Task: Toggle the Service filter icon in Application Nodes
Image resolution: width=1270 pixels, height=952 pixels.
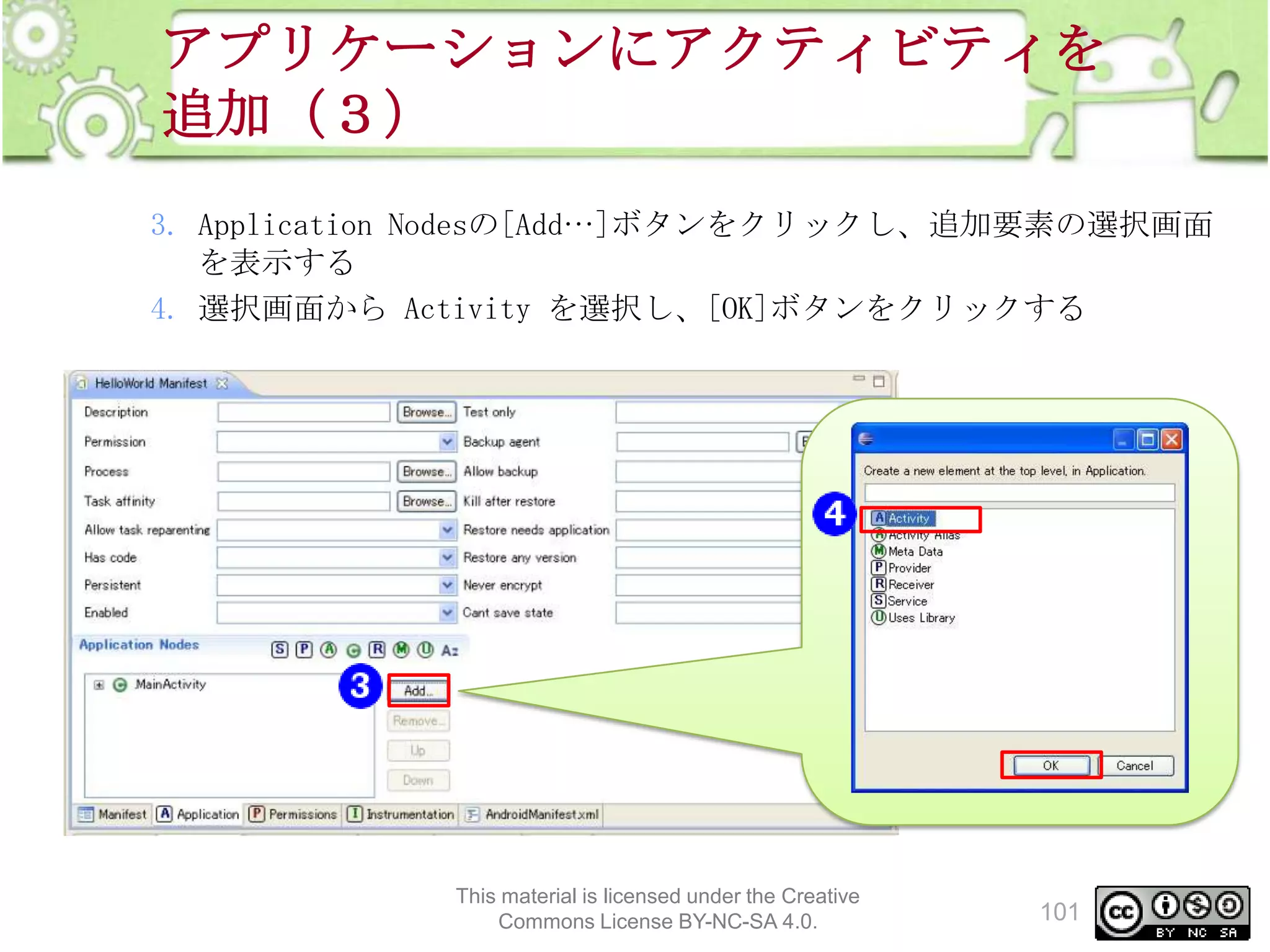Action: pos(280,649)
